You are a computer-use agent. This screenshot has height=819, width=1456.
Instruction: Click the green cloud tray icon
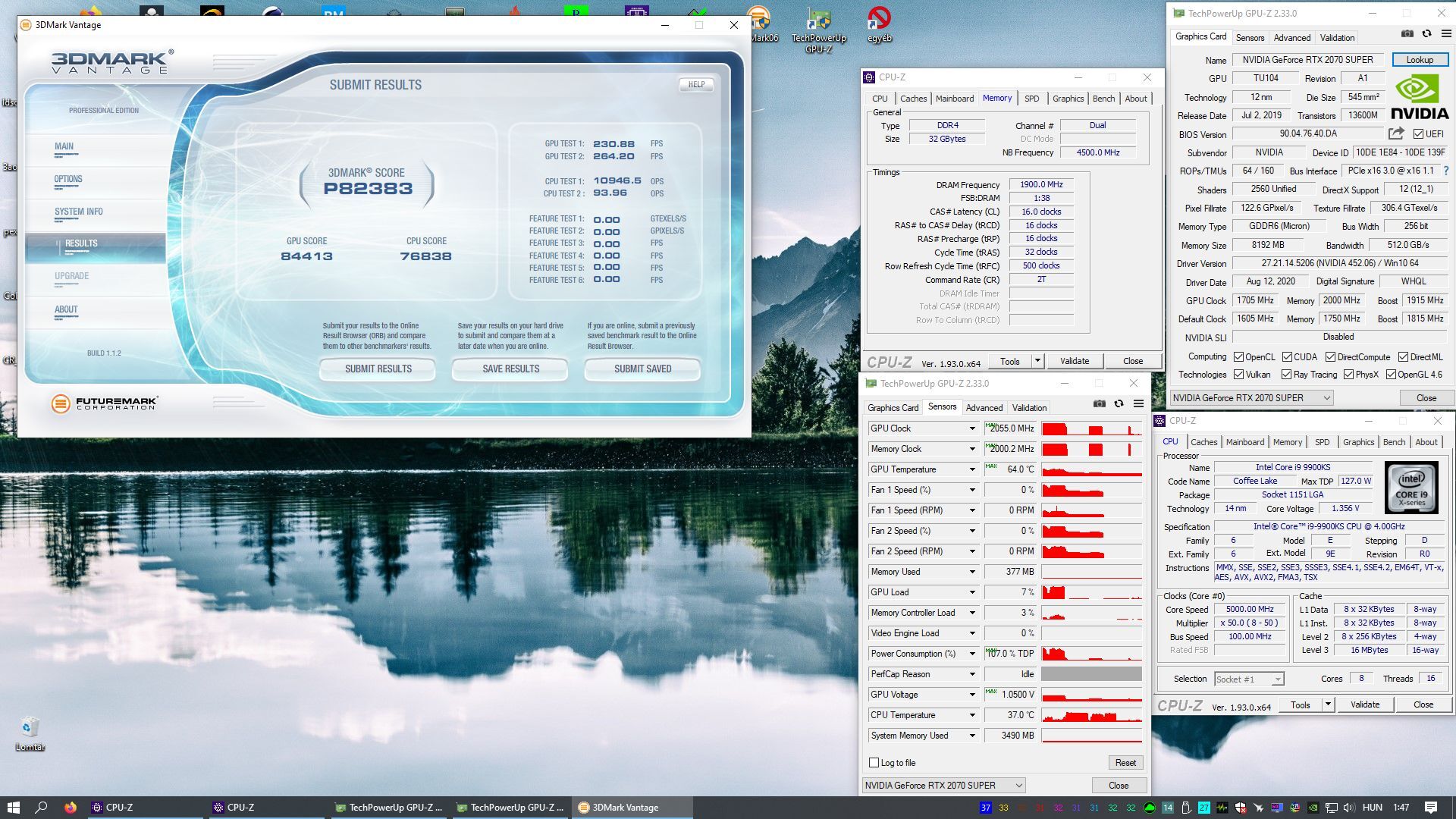click(1150, 808)
